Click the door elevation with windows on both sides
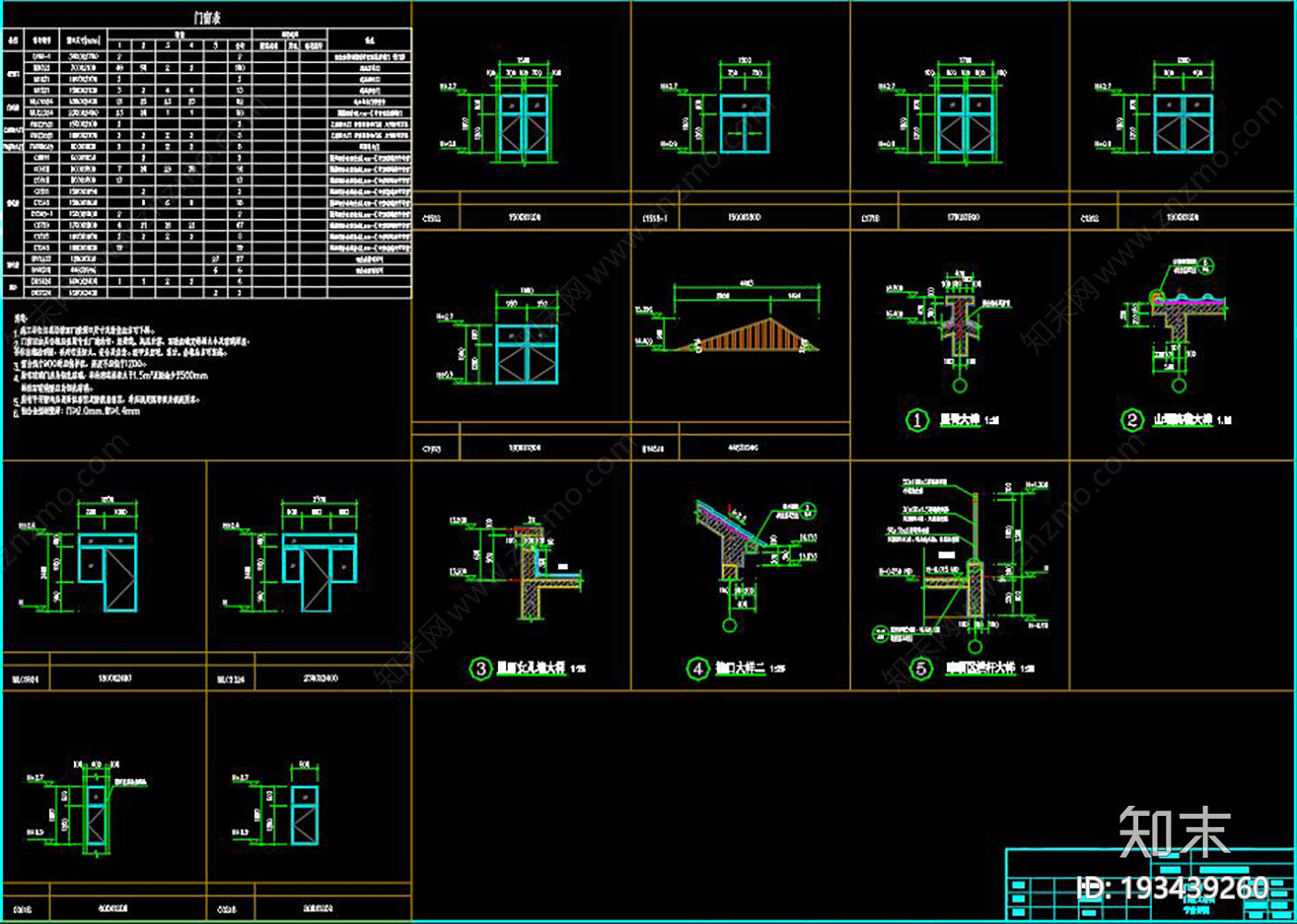 coord(320,573)
